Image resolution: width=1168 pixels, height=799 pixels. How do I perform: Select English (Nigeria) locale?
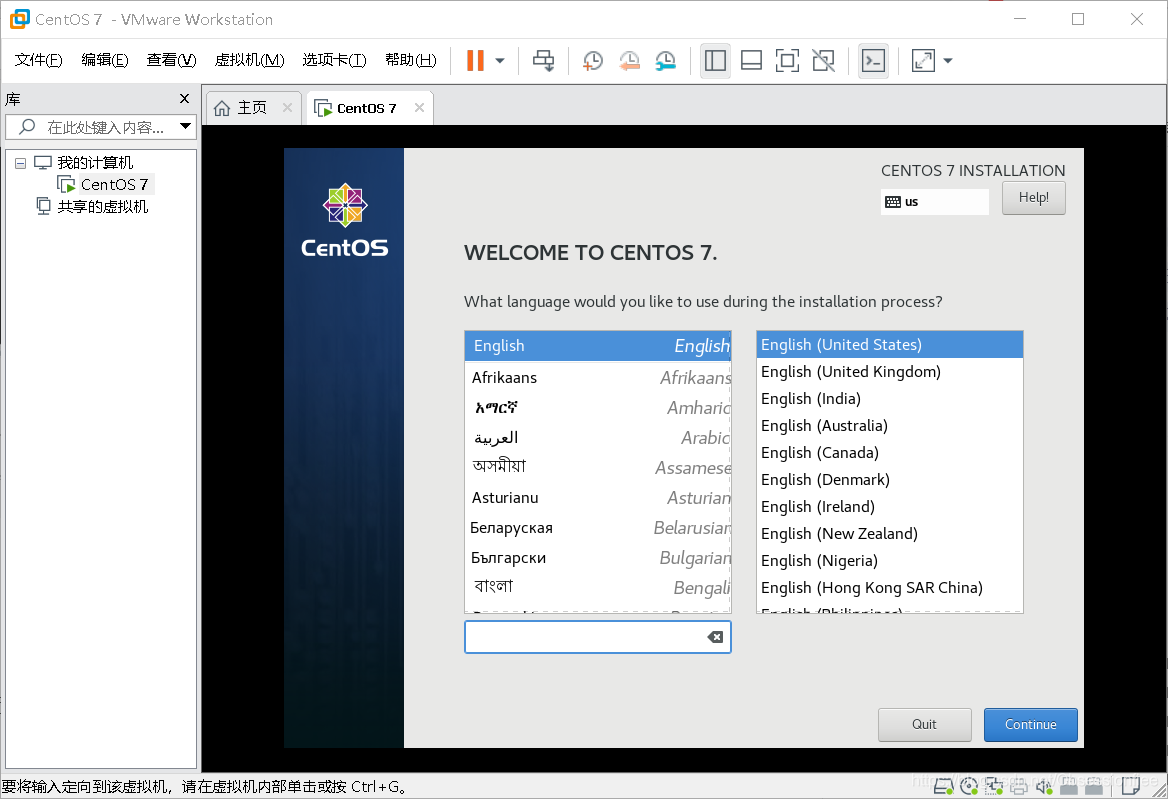tap(889, 561)
